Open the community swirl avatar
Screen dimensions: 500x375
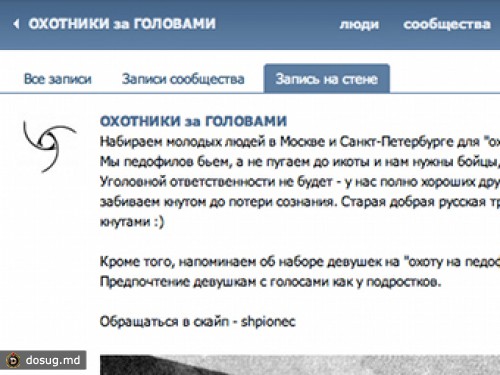coord(49,146)
